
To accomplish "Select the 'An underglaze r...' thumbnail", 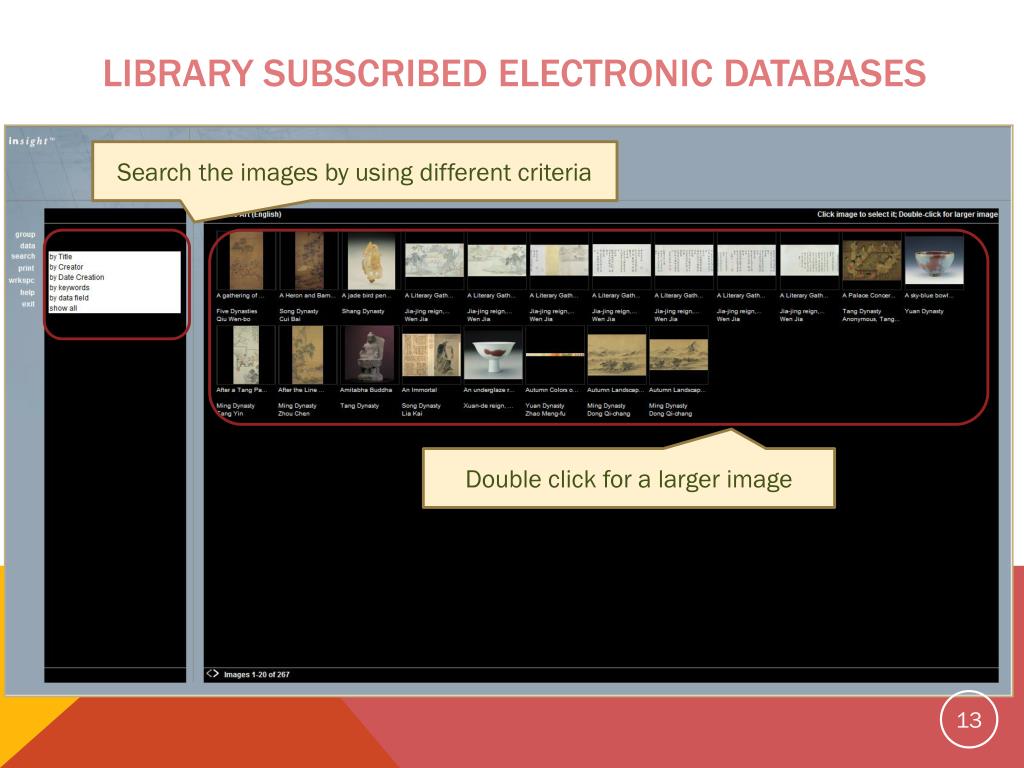I will [x=493, y=355].
